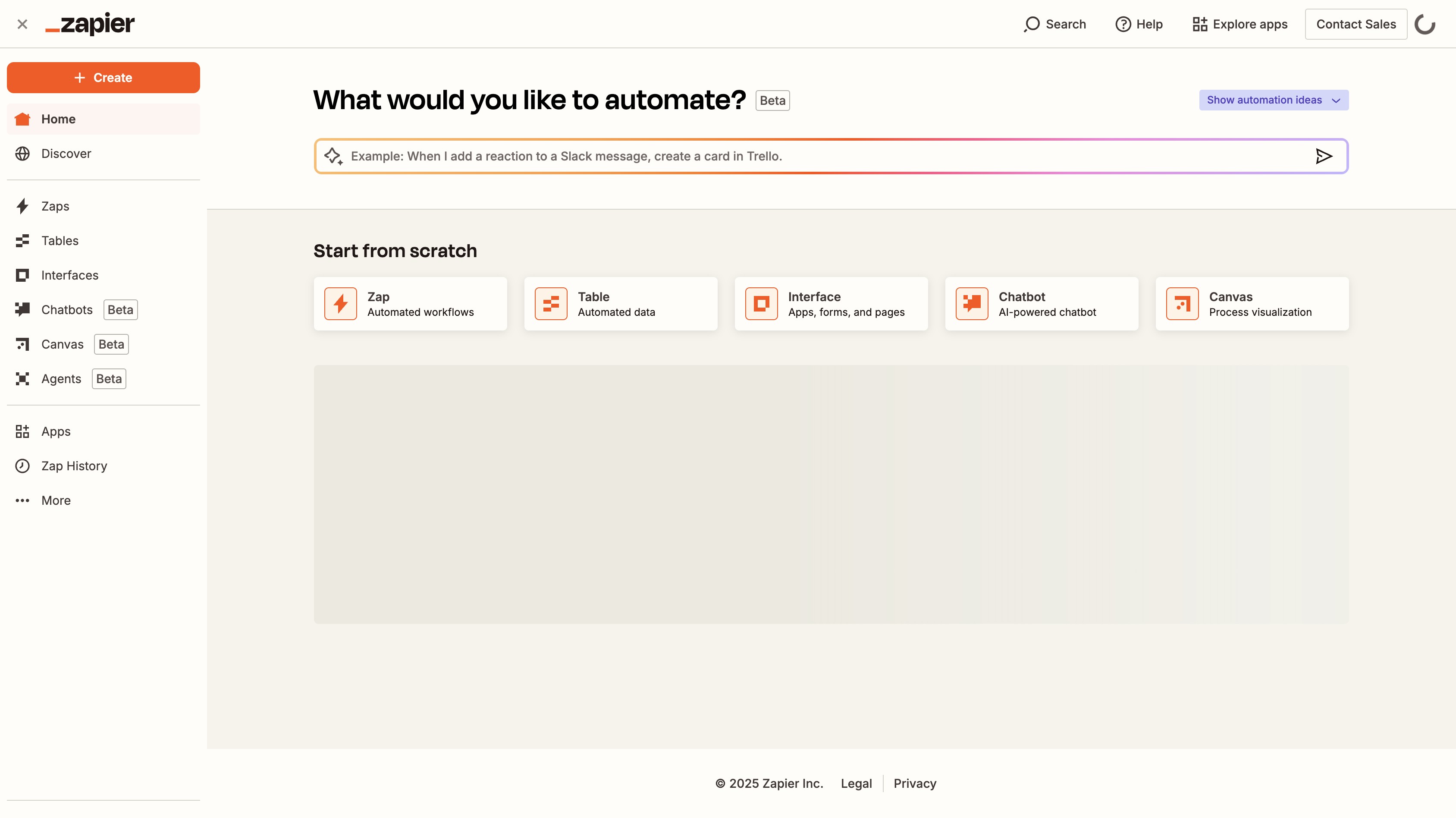This screenshot has height=818, width=1456.
Task: Click the Explore apps grid icon
Action: click(x=1199, y=24)
